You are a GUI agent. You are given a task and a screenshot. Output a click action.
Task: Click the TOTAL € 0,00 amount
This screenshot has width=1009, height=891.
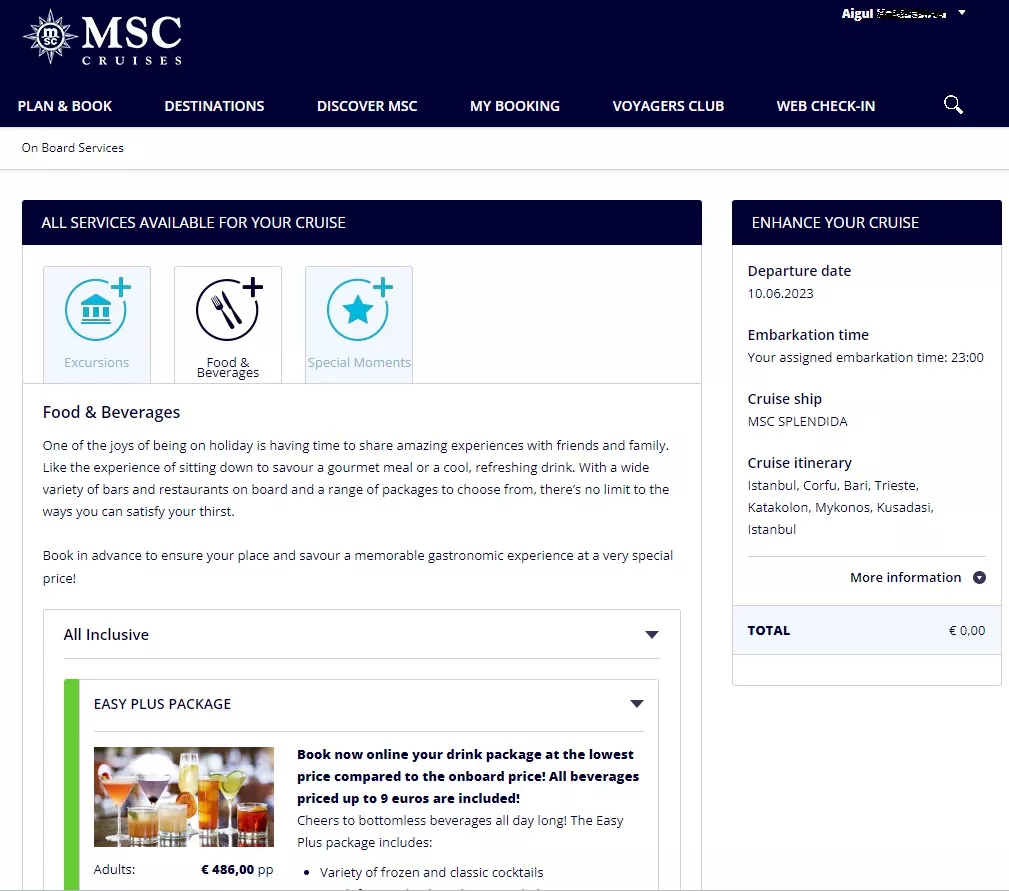pyautogui.click(x=967, y=631)
